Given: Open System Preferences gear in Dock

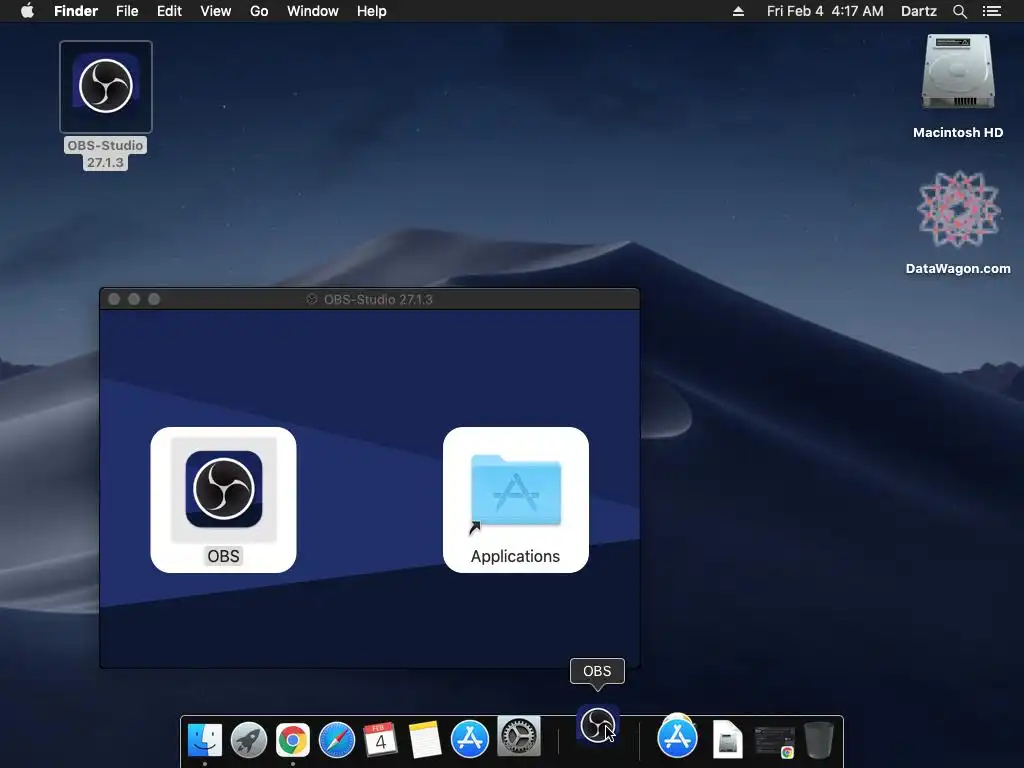Looking at the screenshot, I should [x=519, y=736].
